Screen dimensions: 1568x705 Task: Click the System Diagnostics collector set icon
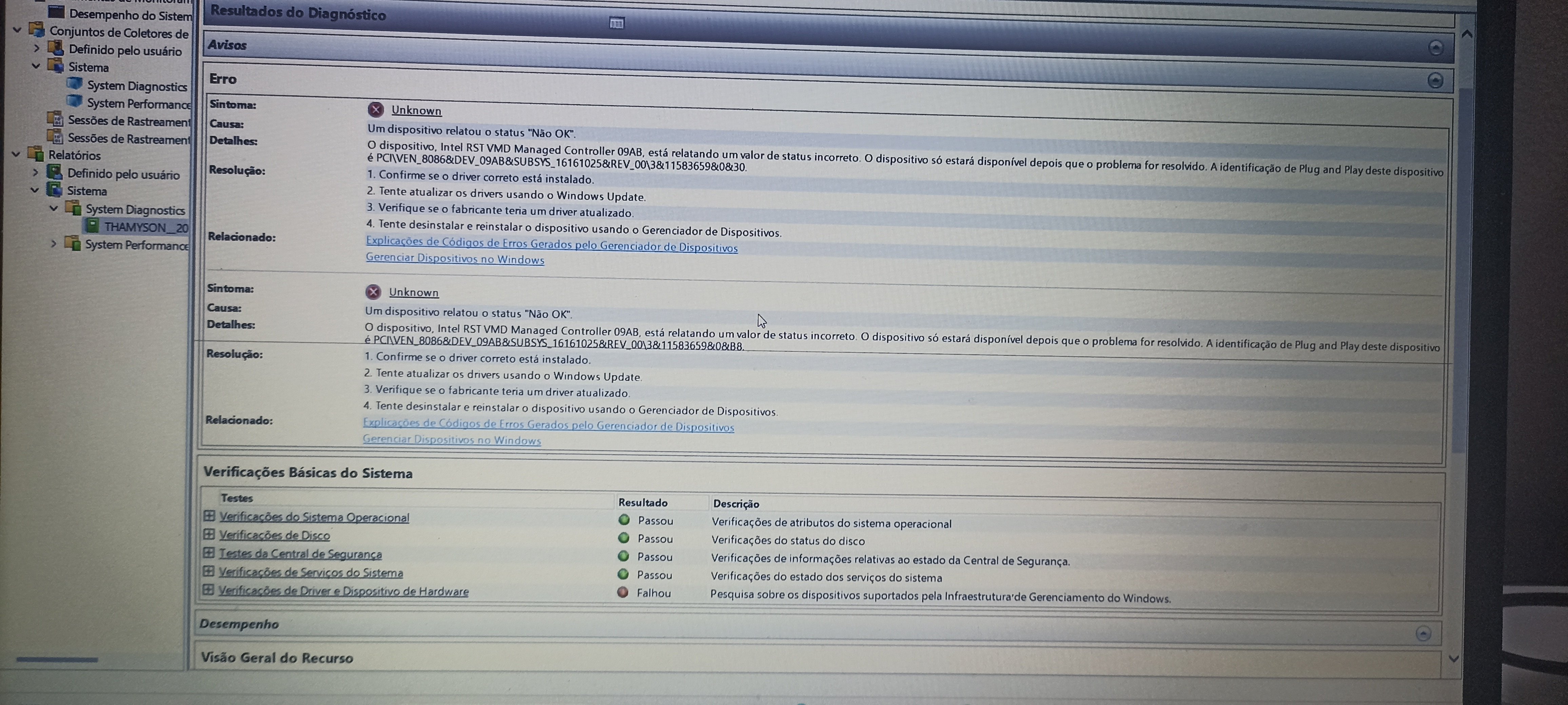(x=75, y=83)
